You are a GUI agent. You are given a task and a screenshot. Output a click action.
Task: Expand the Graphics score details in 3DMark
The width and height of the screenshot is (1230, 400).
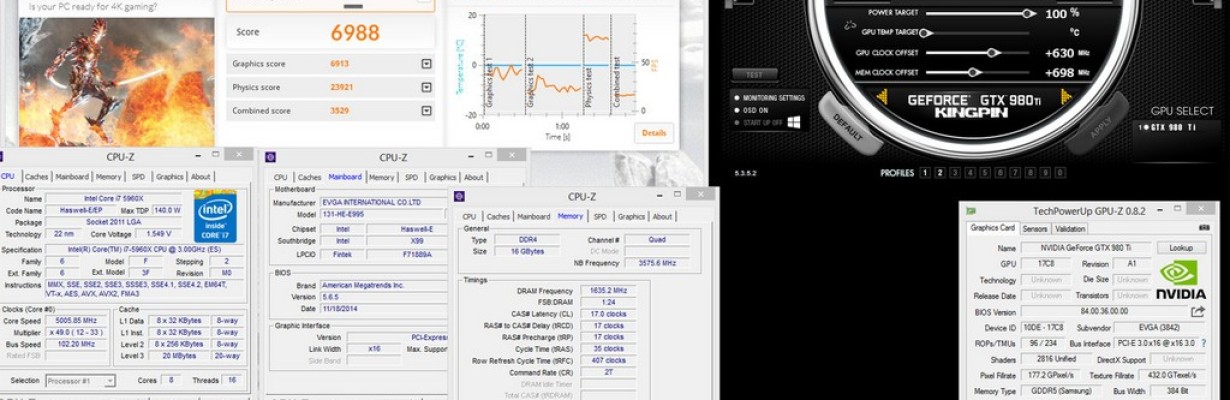click(x=427, y=64)
